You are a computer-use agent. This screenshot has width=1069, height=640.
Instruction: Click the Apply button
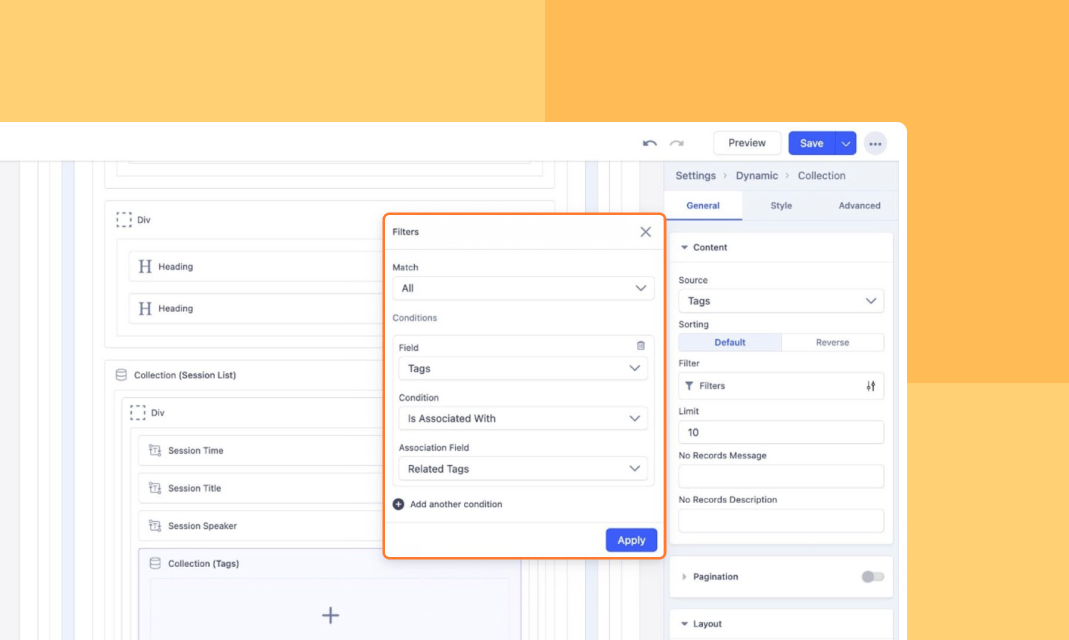[631, 540]
